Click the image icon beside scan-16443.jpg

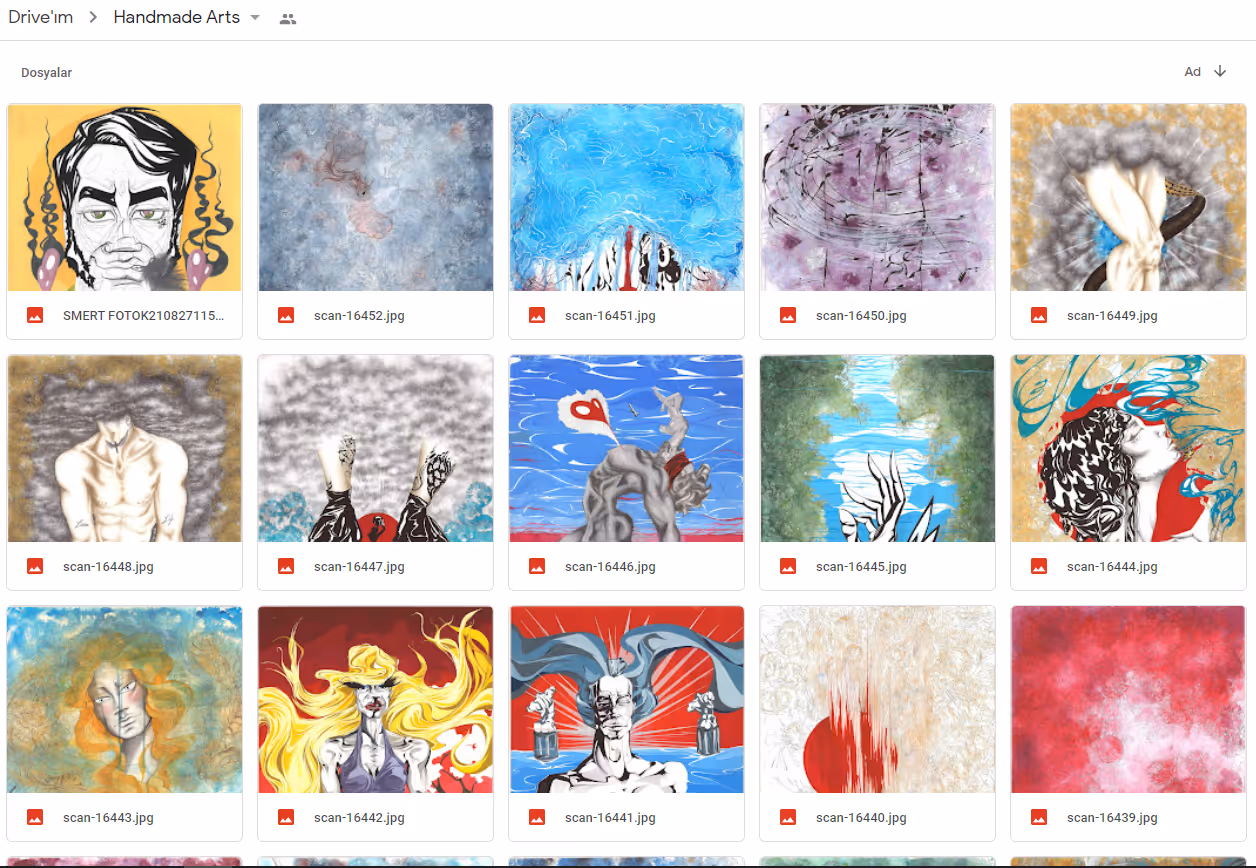pyautogui.click(x=35, y=817)
